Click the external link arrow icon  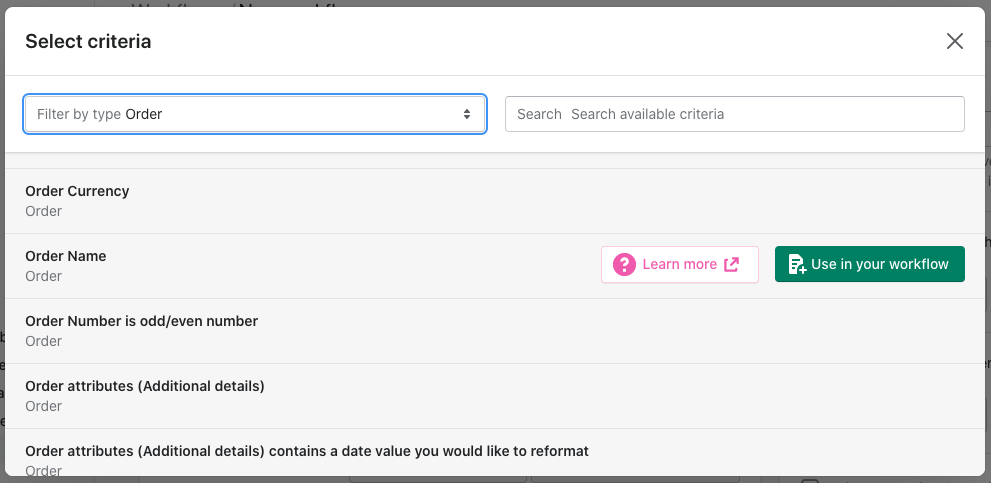(732, 264)
